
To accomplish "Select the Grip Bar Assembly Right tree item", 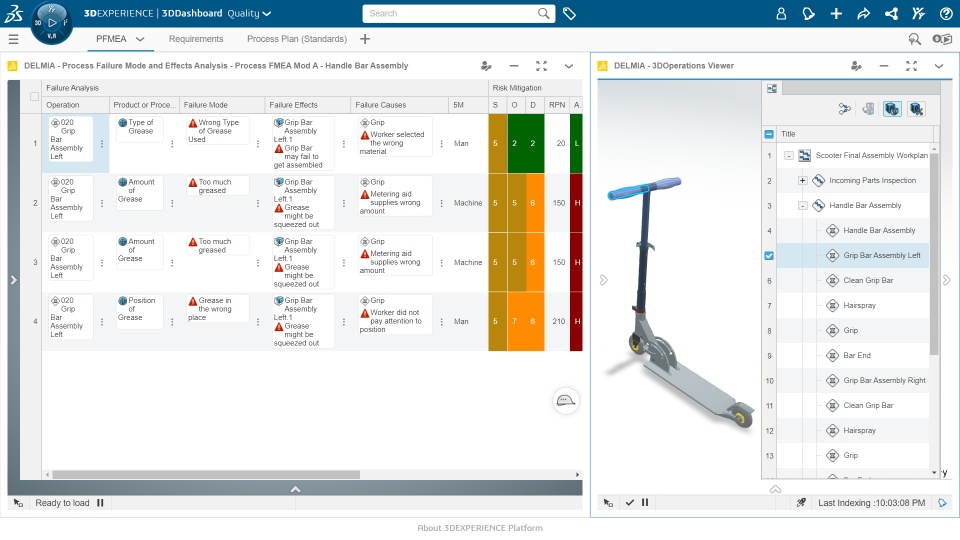I will click(x=884, y=380).
